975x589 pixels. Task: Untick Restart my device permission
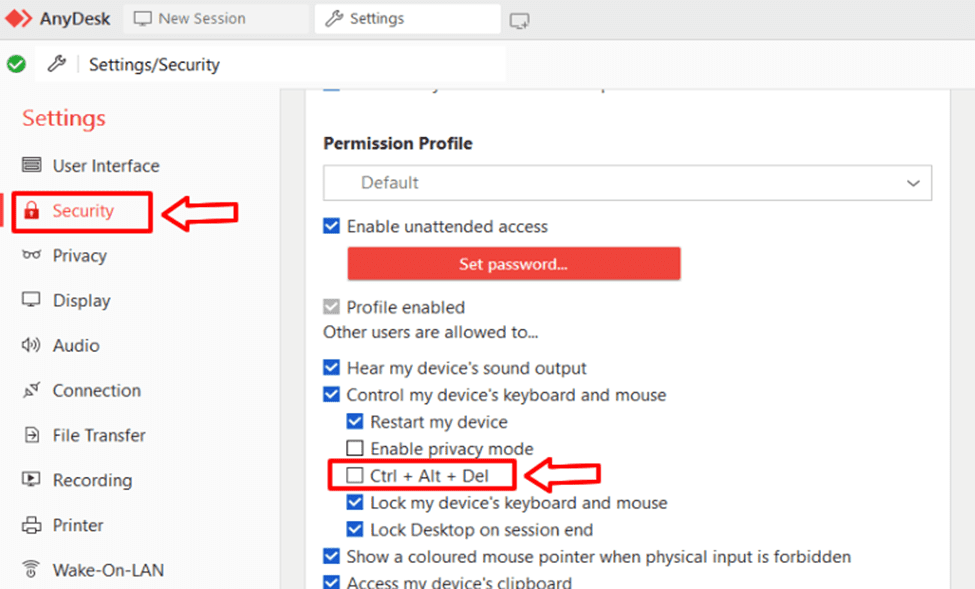tap(354, 422)
